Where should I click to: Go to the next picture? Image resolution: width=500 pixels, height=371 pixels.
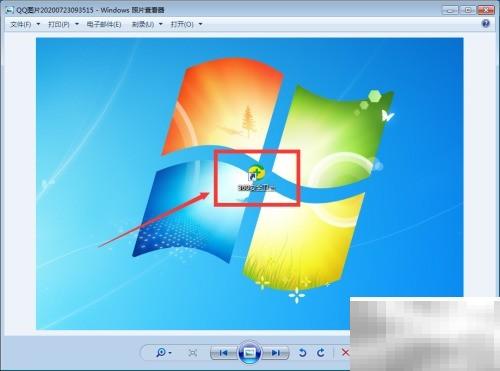pos(275,352)
